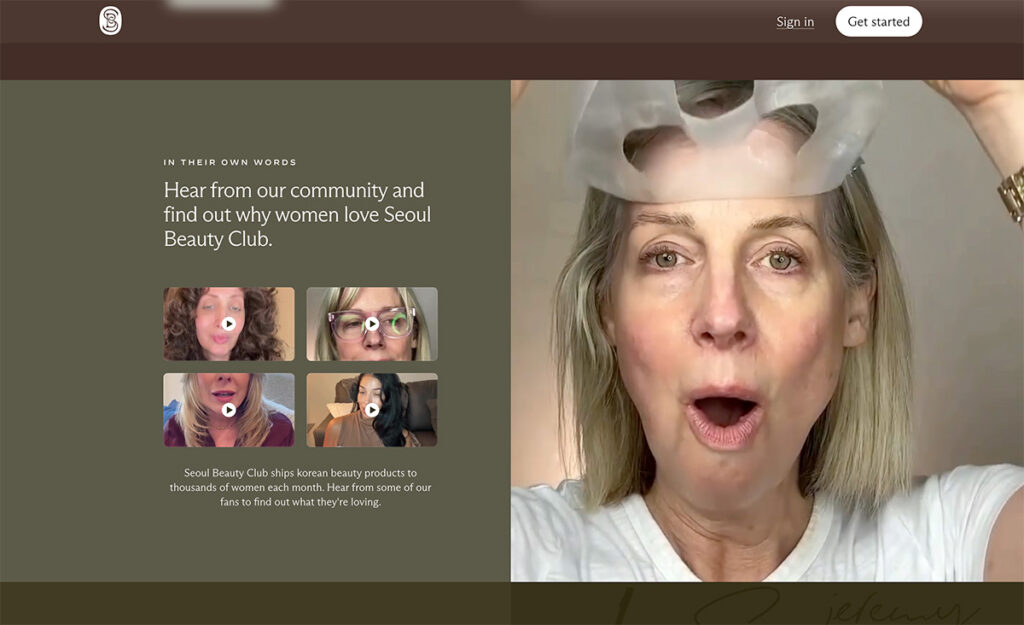Click the green loading ring on glasses video
1024x625 pixels.
pos(401,322)
